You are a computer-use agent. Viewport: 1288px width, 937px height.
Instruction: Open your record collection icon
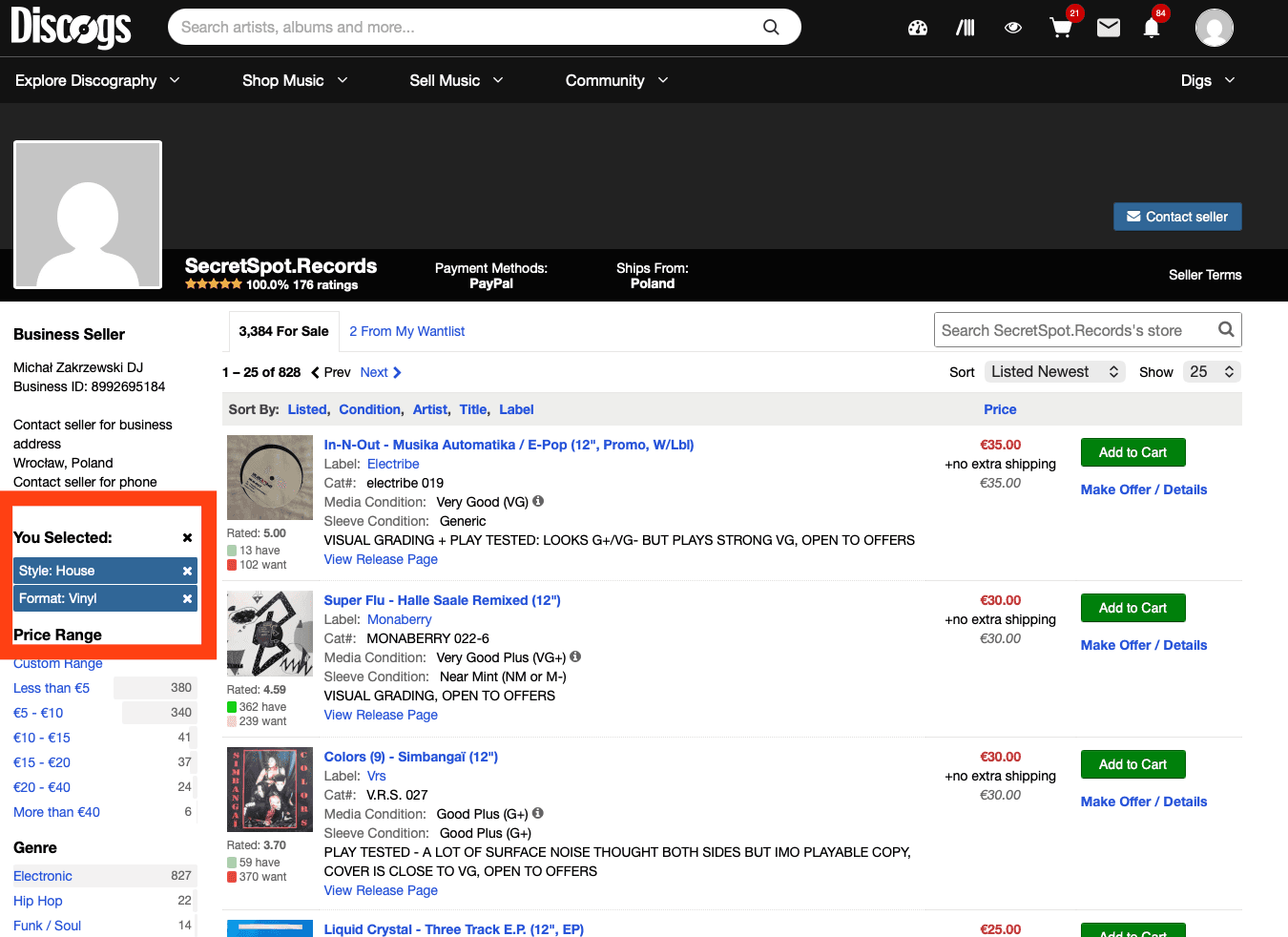(x=965, y=28)
